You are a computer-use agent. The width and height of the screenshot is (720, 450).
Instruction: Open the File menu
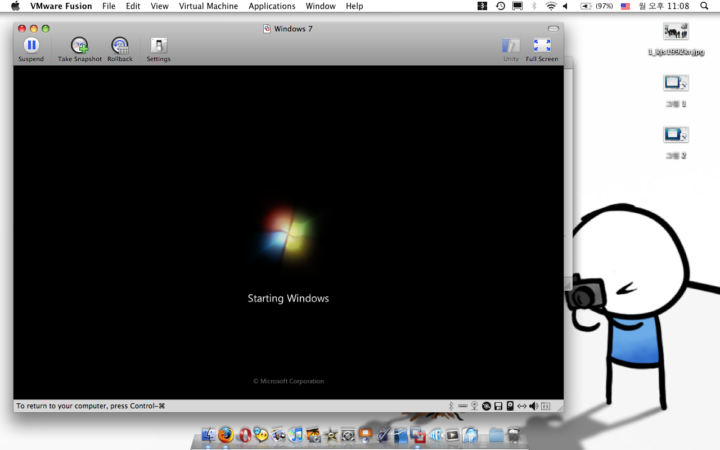[109, 6]
